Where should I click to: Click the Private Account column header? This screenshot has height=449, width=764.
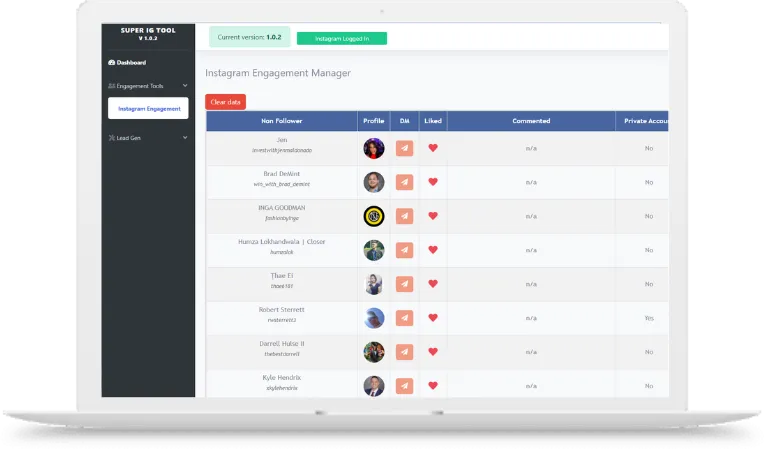point(642,121)
